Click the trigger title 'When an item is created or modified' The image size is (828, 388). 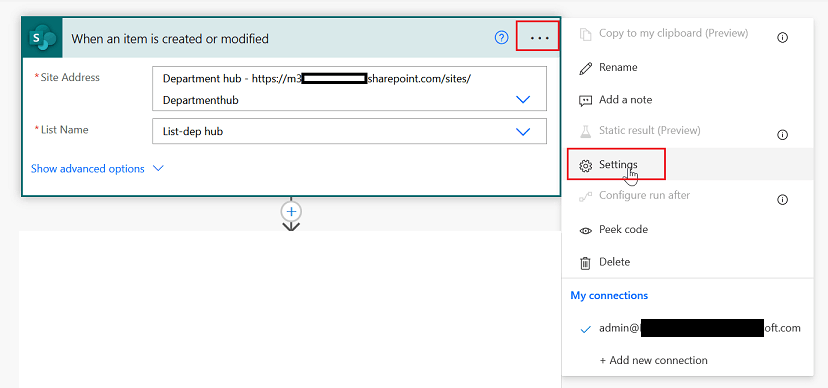(x=170, y=39)
